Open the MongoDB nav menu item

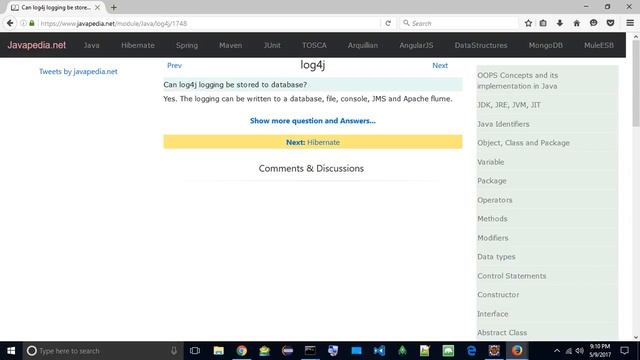(545, 45)
